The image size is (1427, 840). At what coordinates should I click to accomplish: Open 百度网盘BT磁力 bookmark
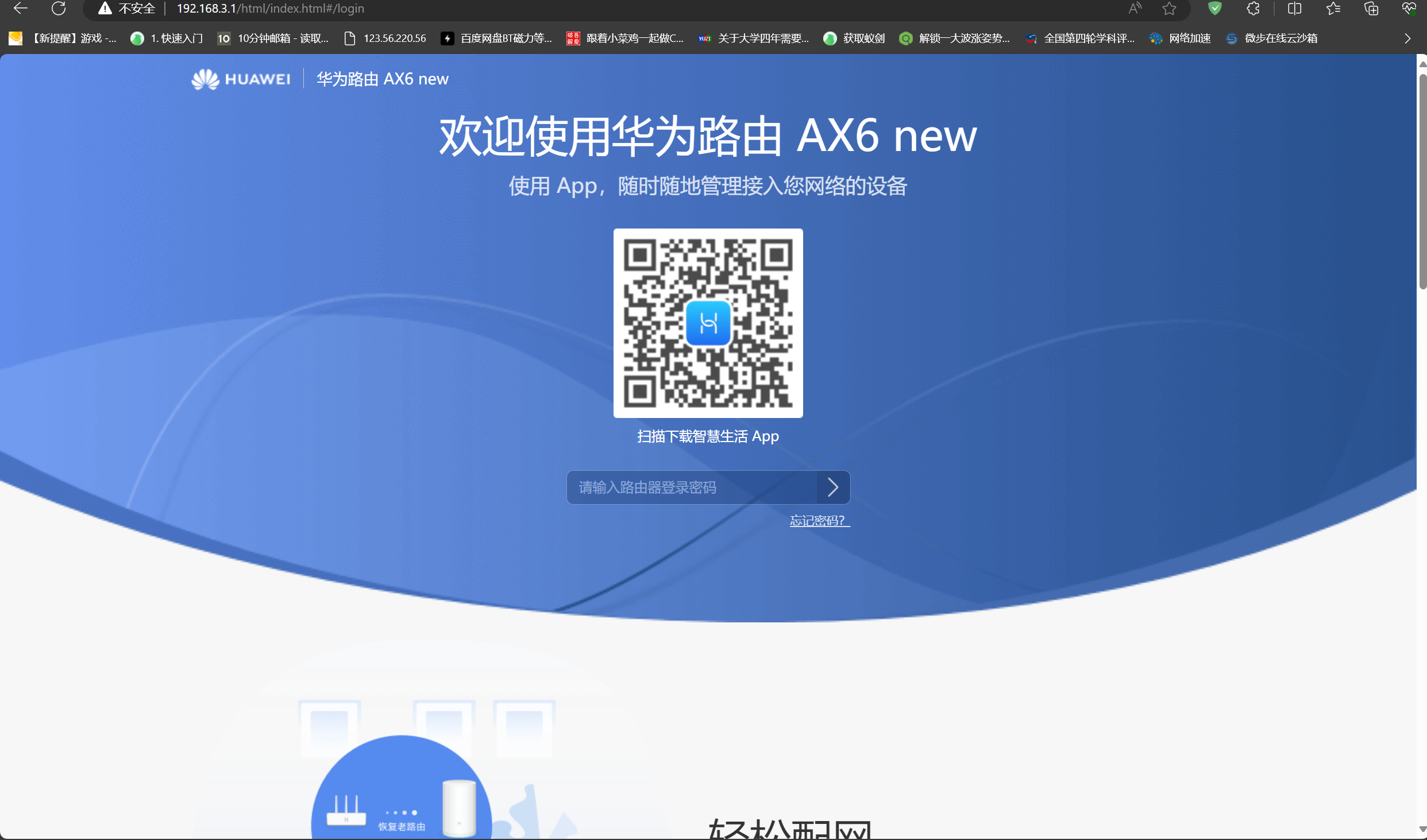(x=496, y=38)
